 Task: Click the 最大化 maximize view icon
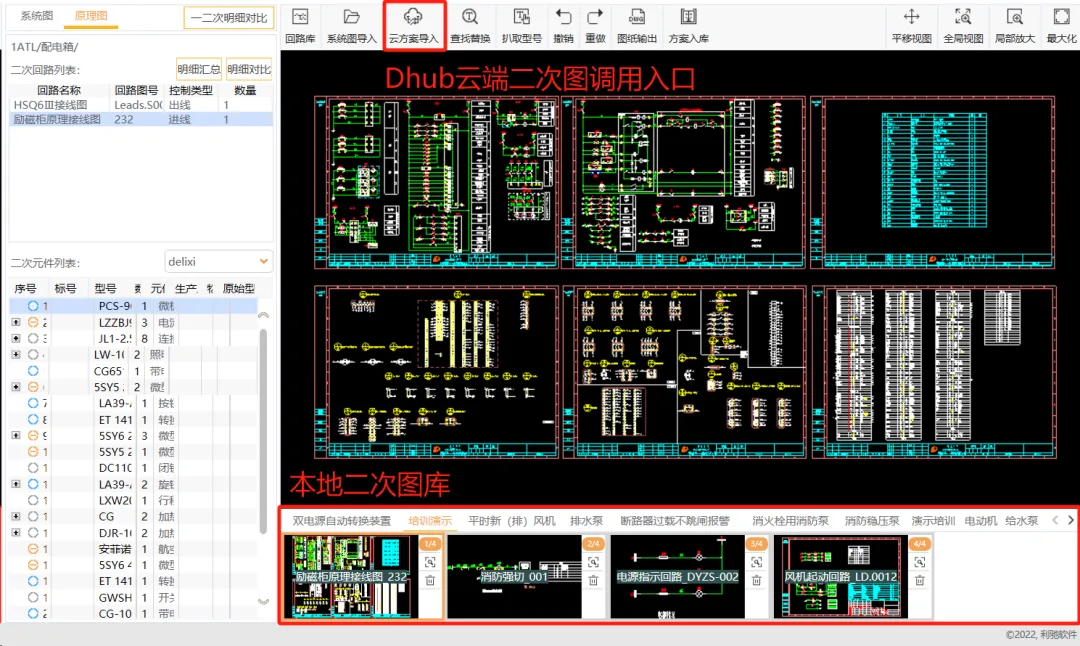click(1061, 17)
